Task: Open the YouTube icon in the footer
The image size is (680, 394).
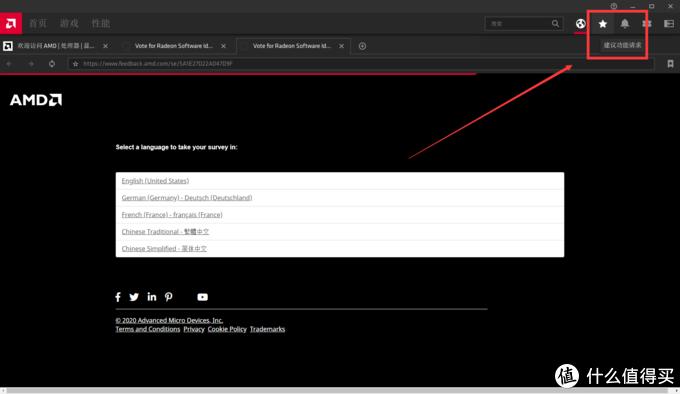Action: click(203, 297)
